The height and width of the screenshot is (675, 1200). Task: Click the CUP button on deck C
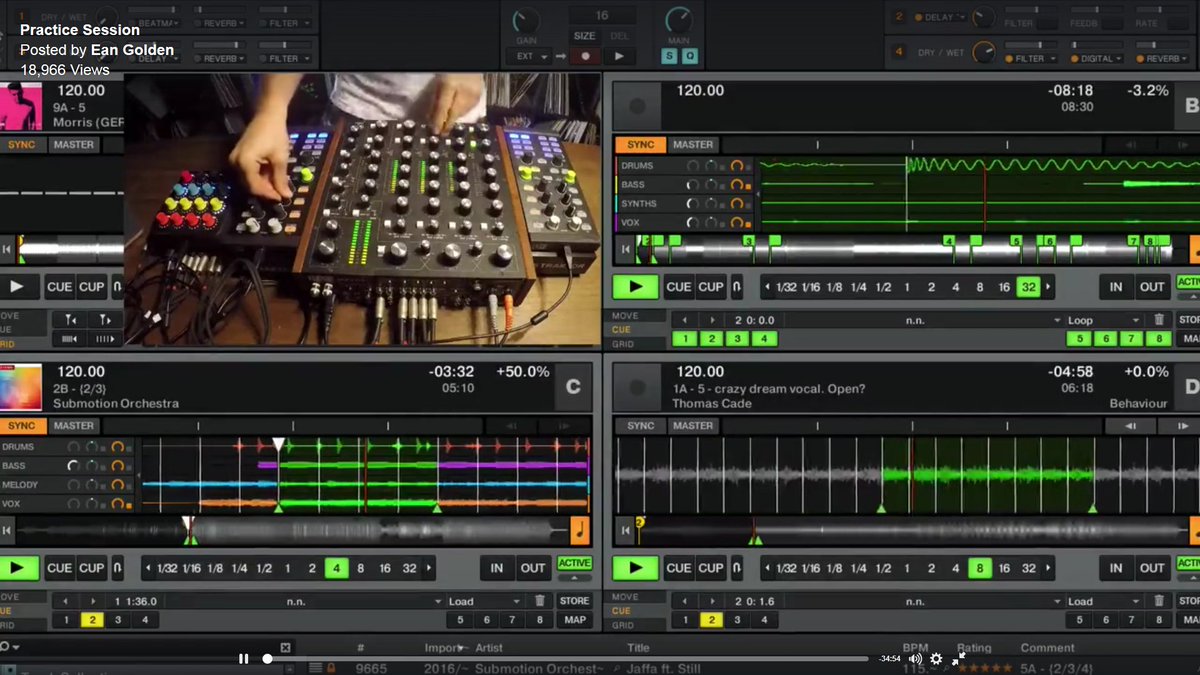pyautogui.click(x=92, y=568)
